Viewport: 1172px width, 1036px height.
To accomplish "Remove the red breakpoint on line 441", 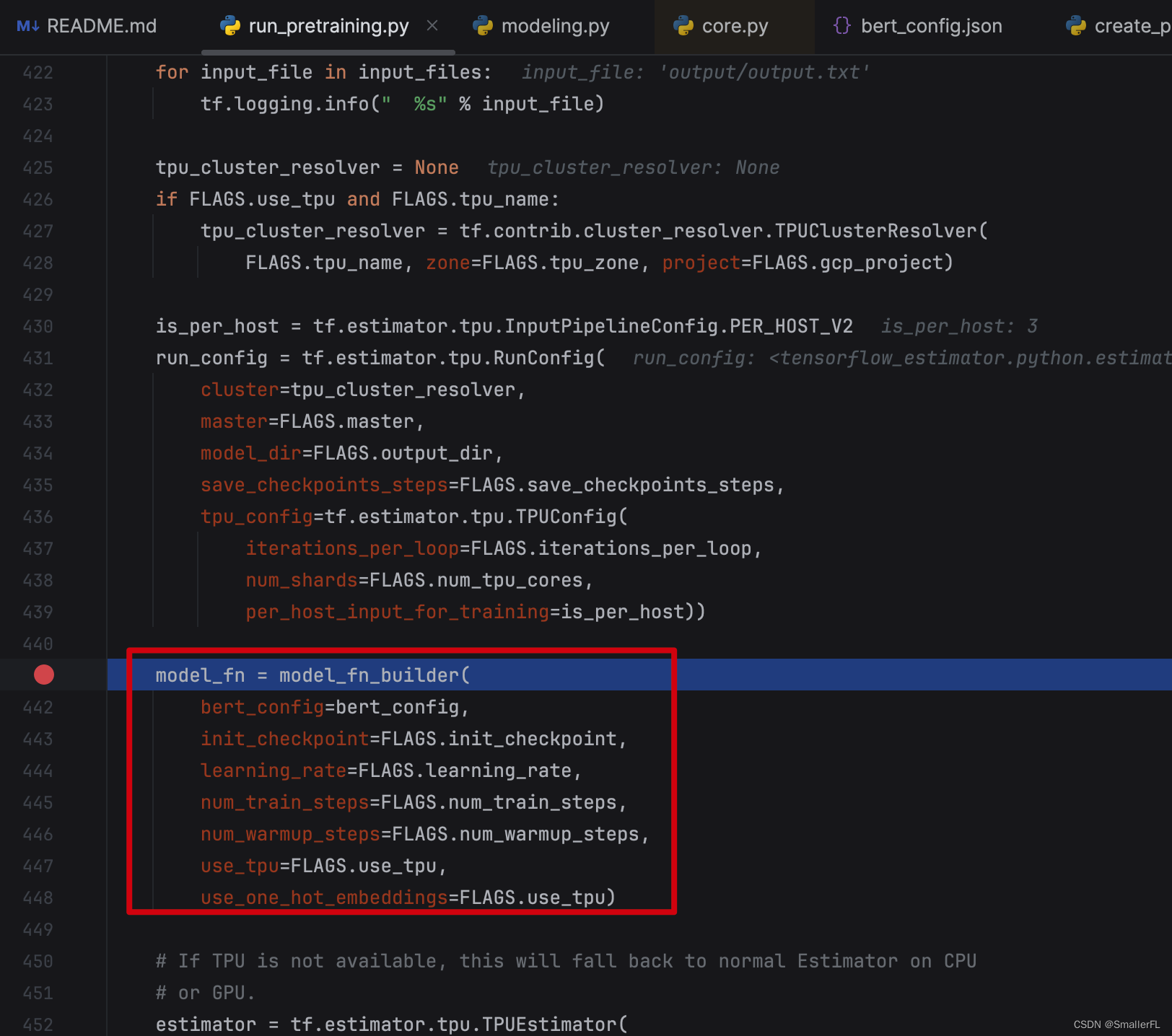I will pos(44,675).
